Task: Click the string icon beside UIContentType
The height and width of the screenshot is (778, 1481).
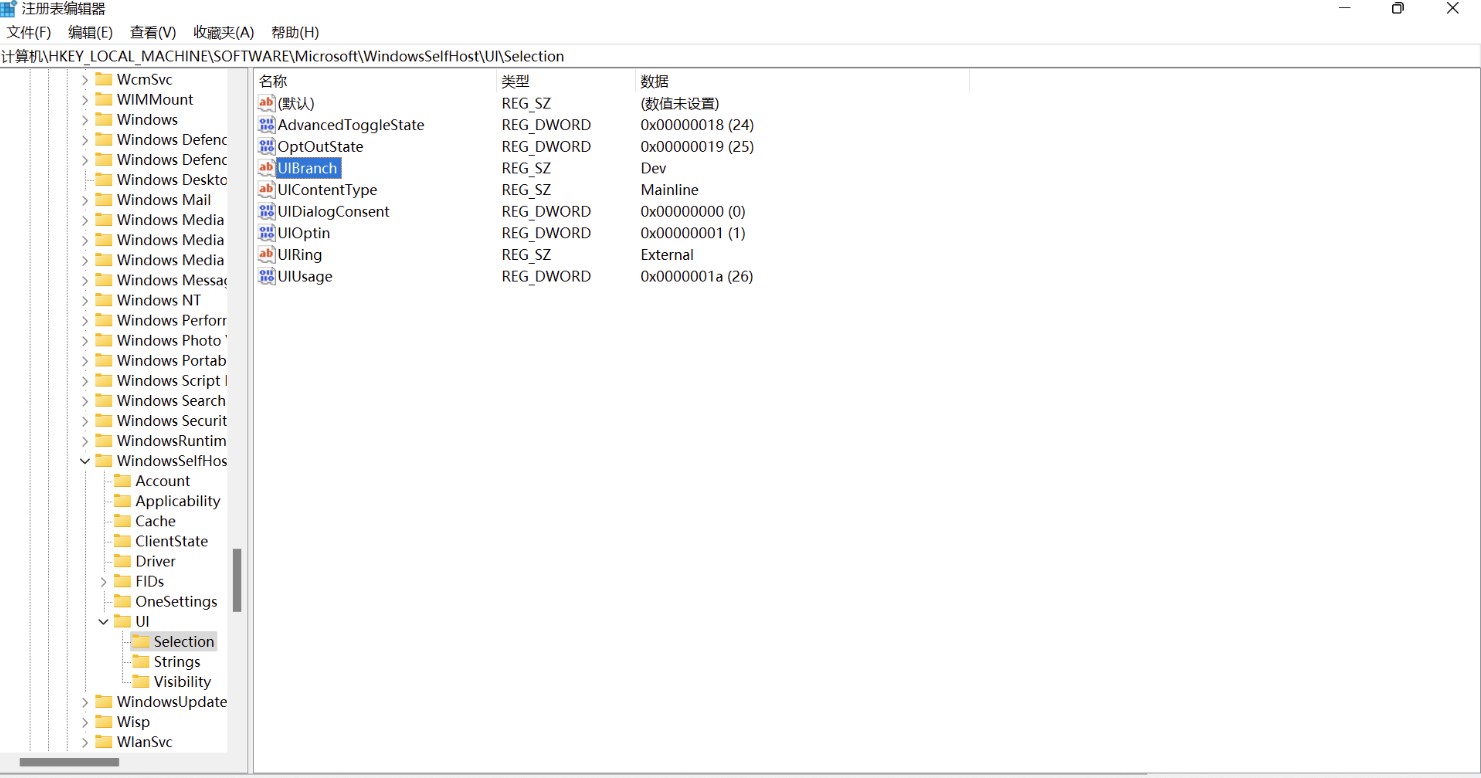Action: [266, 190]
